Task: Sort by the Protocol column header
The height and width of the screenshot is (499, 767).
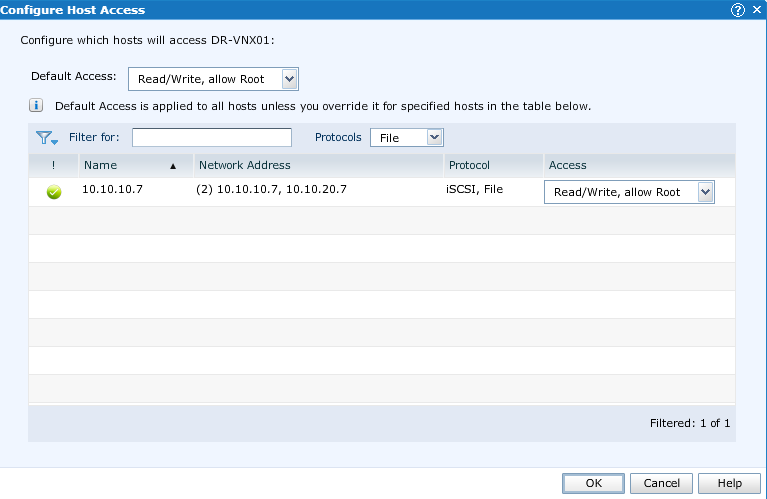Action: pyautogui.click(x=469, y=165)
